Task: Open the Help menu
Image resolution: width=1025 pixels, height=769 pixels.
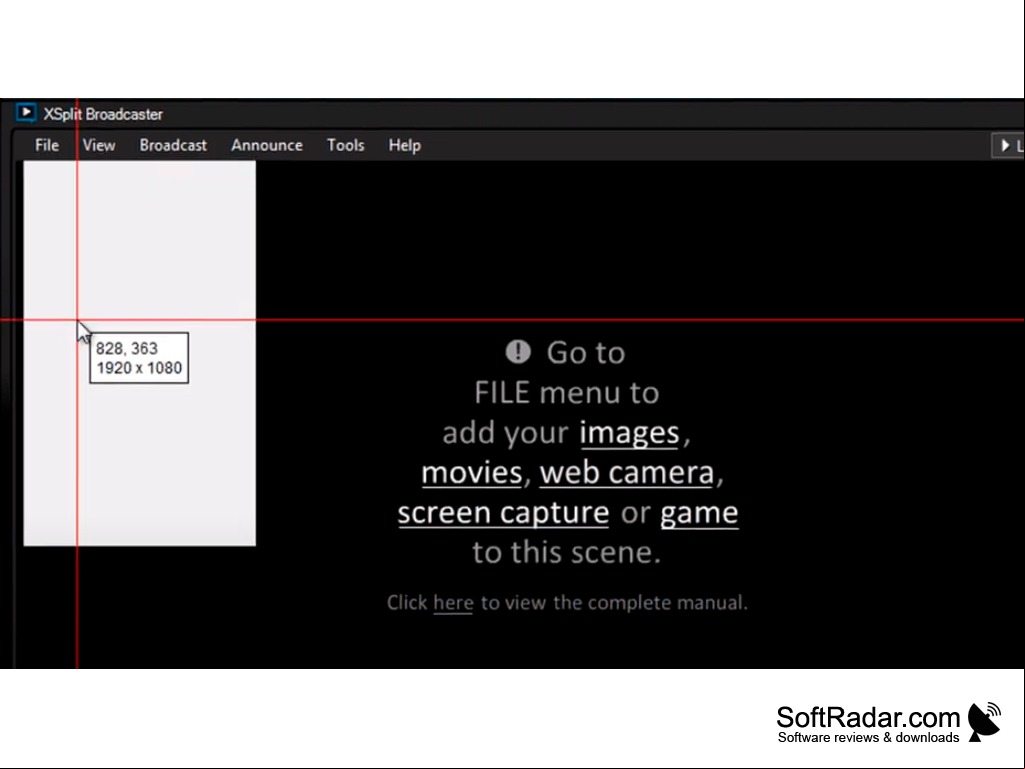Action: pyautogui.click(x=405, y=145)
